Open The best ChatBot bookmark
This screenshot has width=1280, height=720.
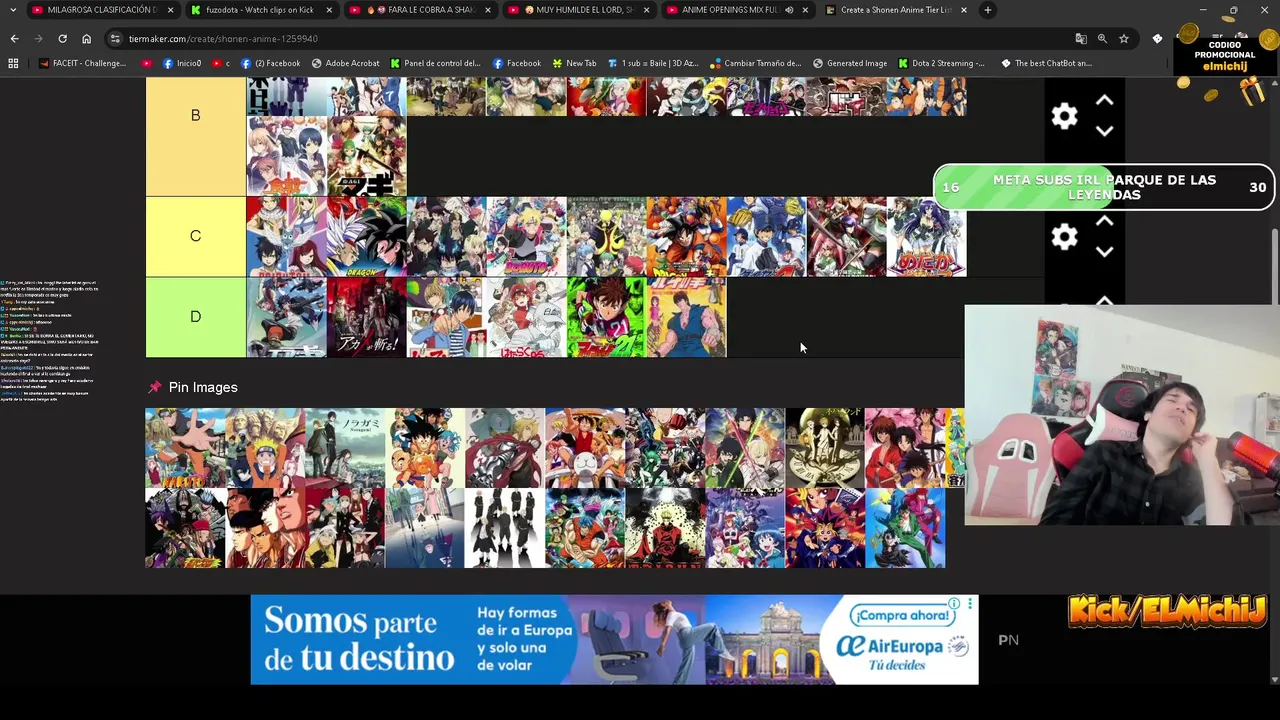tap(1046, 63)
